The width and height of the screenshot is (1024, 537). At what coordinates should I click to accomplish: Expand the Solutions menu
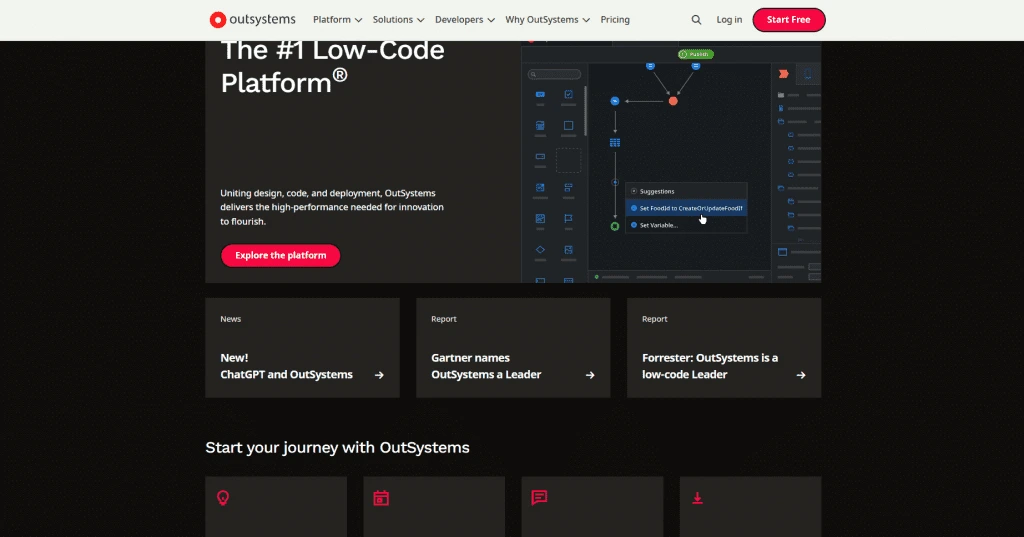tap(398, 20)
